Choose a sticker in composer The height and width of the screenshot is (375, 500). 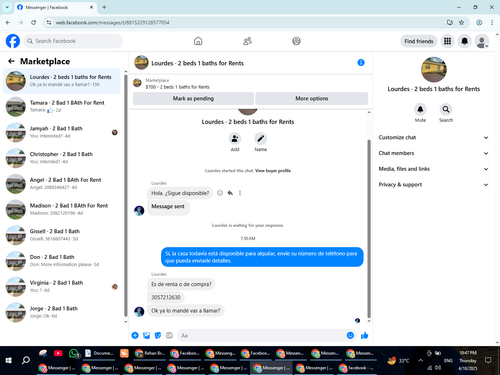coord(158,335)
